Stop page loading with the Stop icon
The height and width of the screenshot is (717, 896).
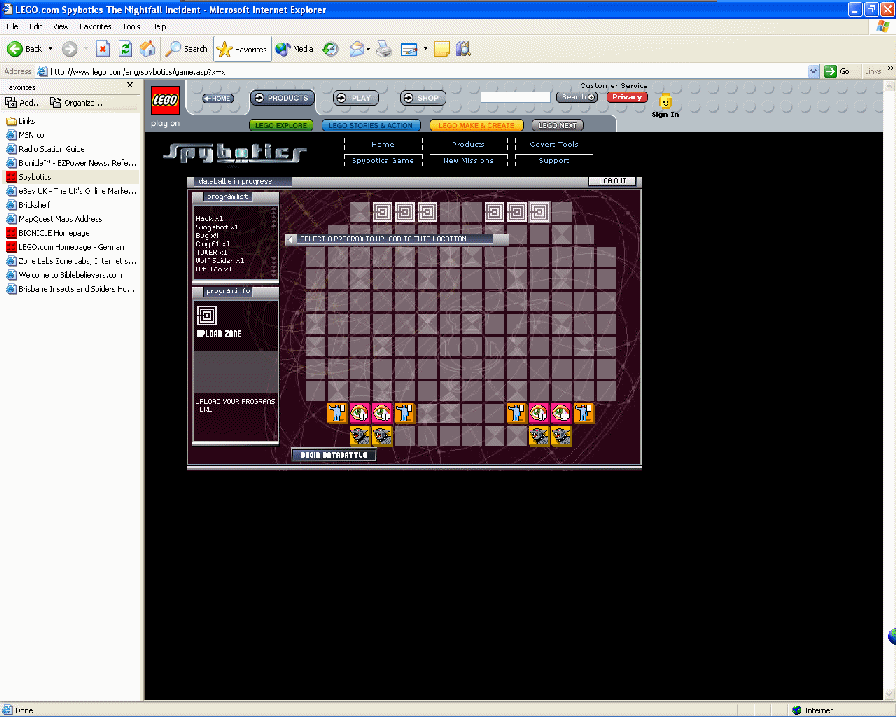pyautogui.click(x=103, y=49)
